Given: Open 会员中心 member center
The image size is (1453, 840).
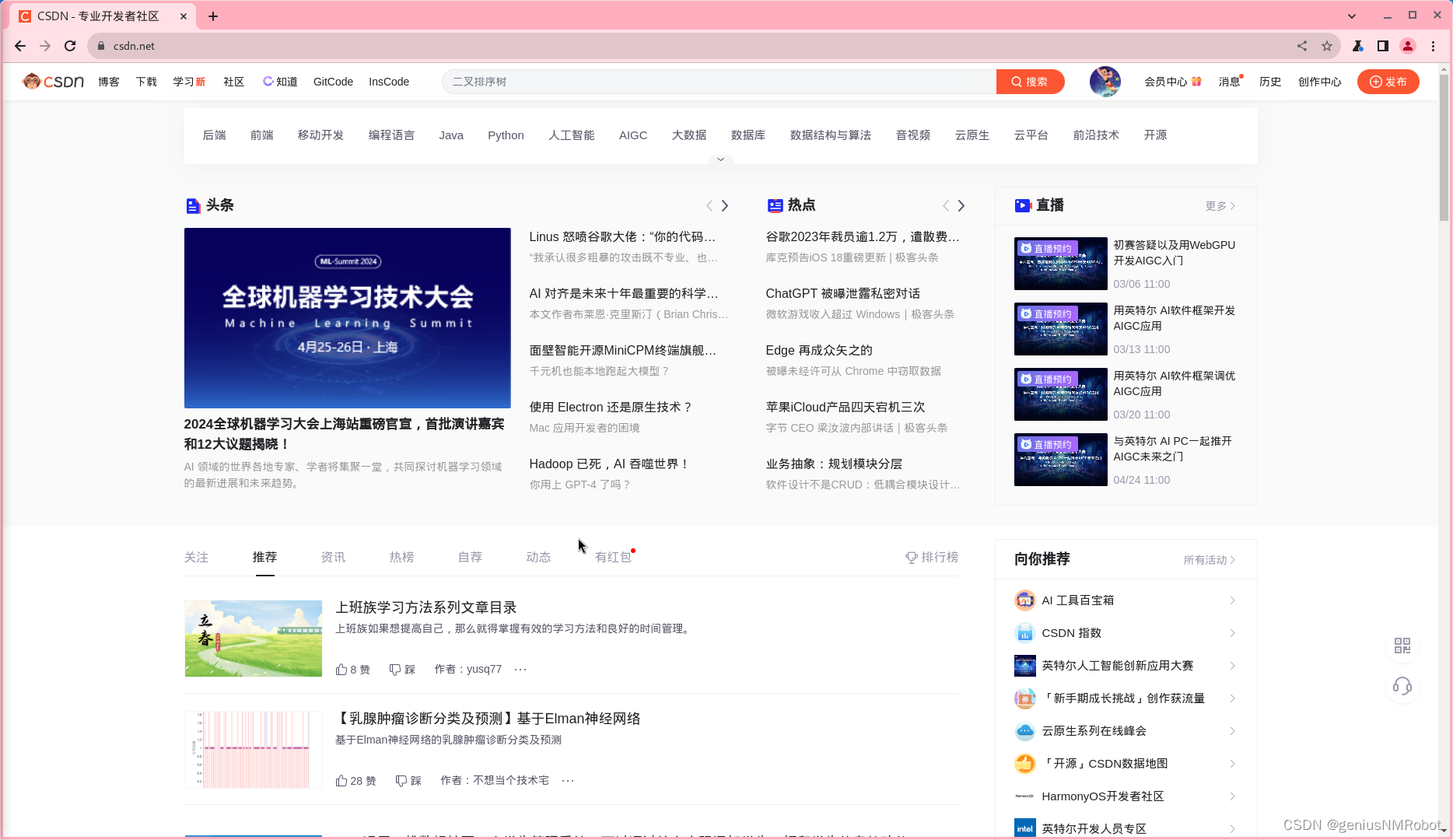Looking at the screenshot, I should [x=1172, y=82].
